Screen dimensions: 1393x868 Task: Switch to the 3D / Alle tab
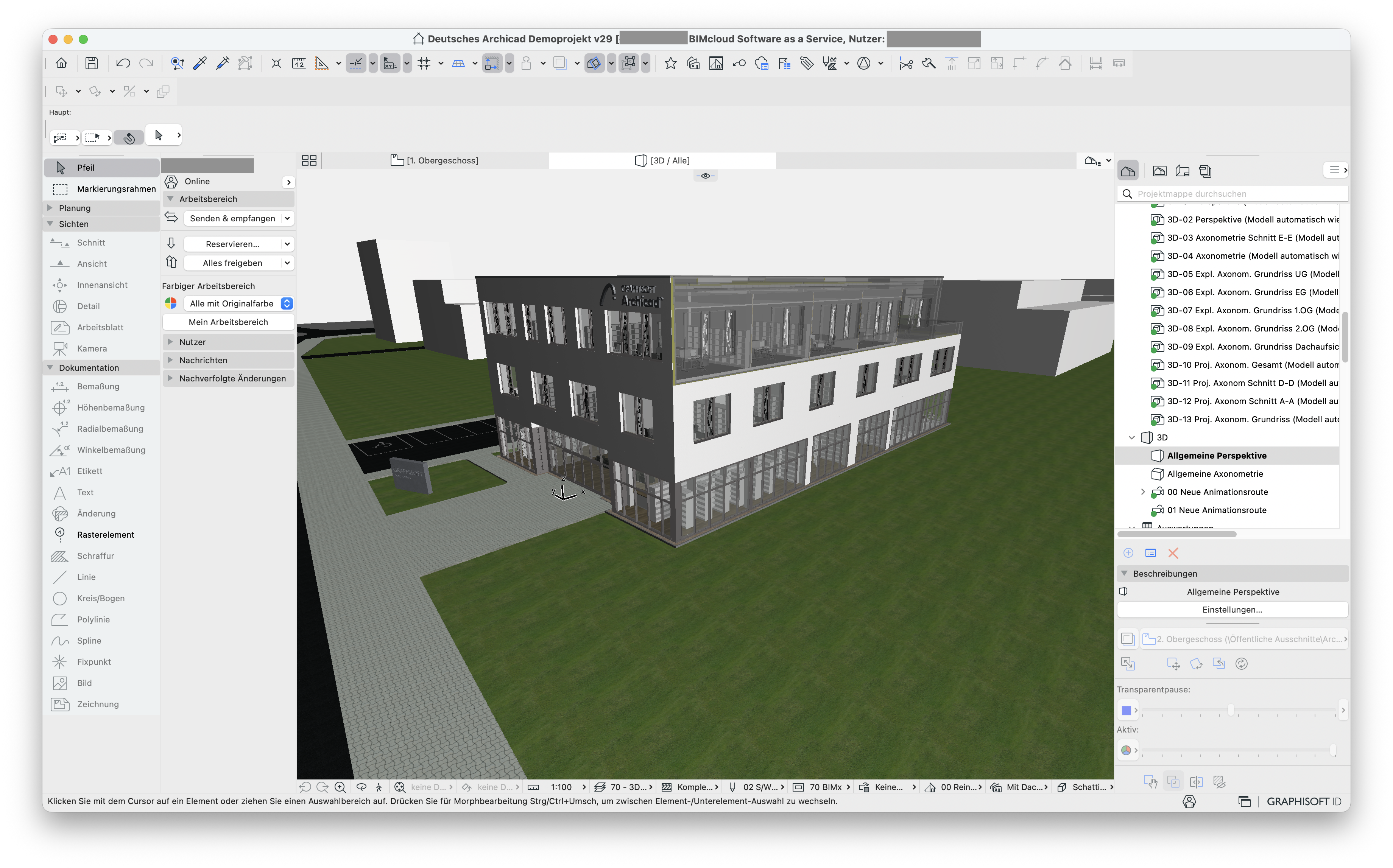tap(662, 161)
